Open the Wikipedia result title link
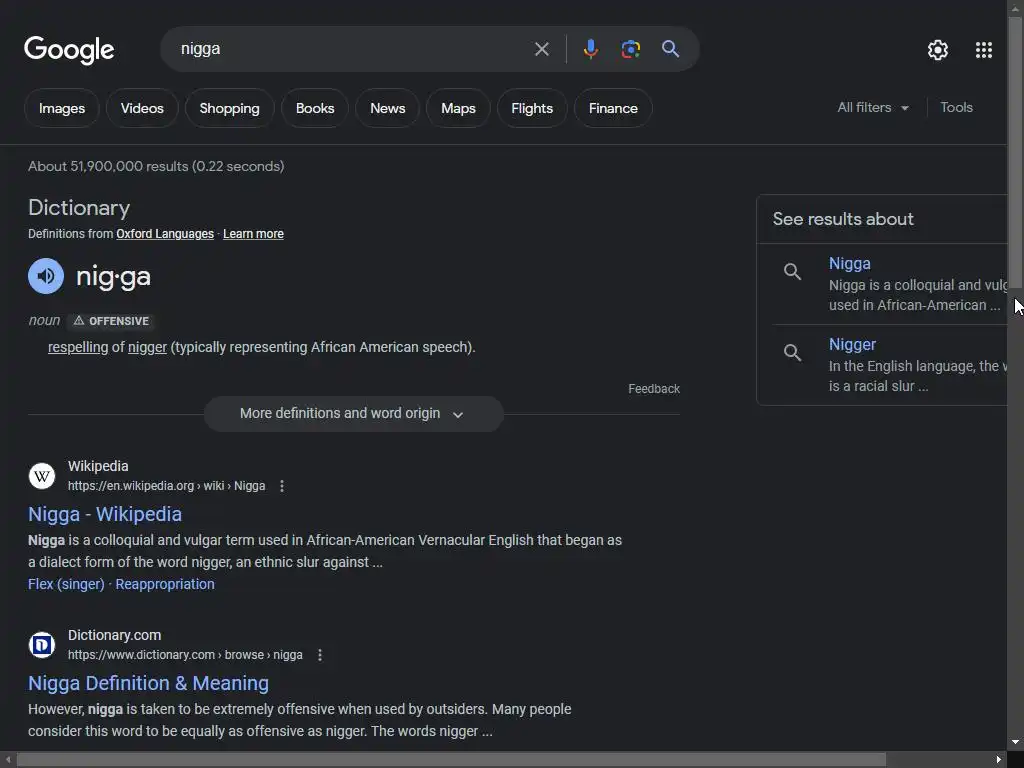The width and height of the screenshot is (1024, 768). (104, 515)
